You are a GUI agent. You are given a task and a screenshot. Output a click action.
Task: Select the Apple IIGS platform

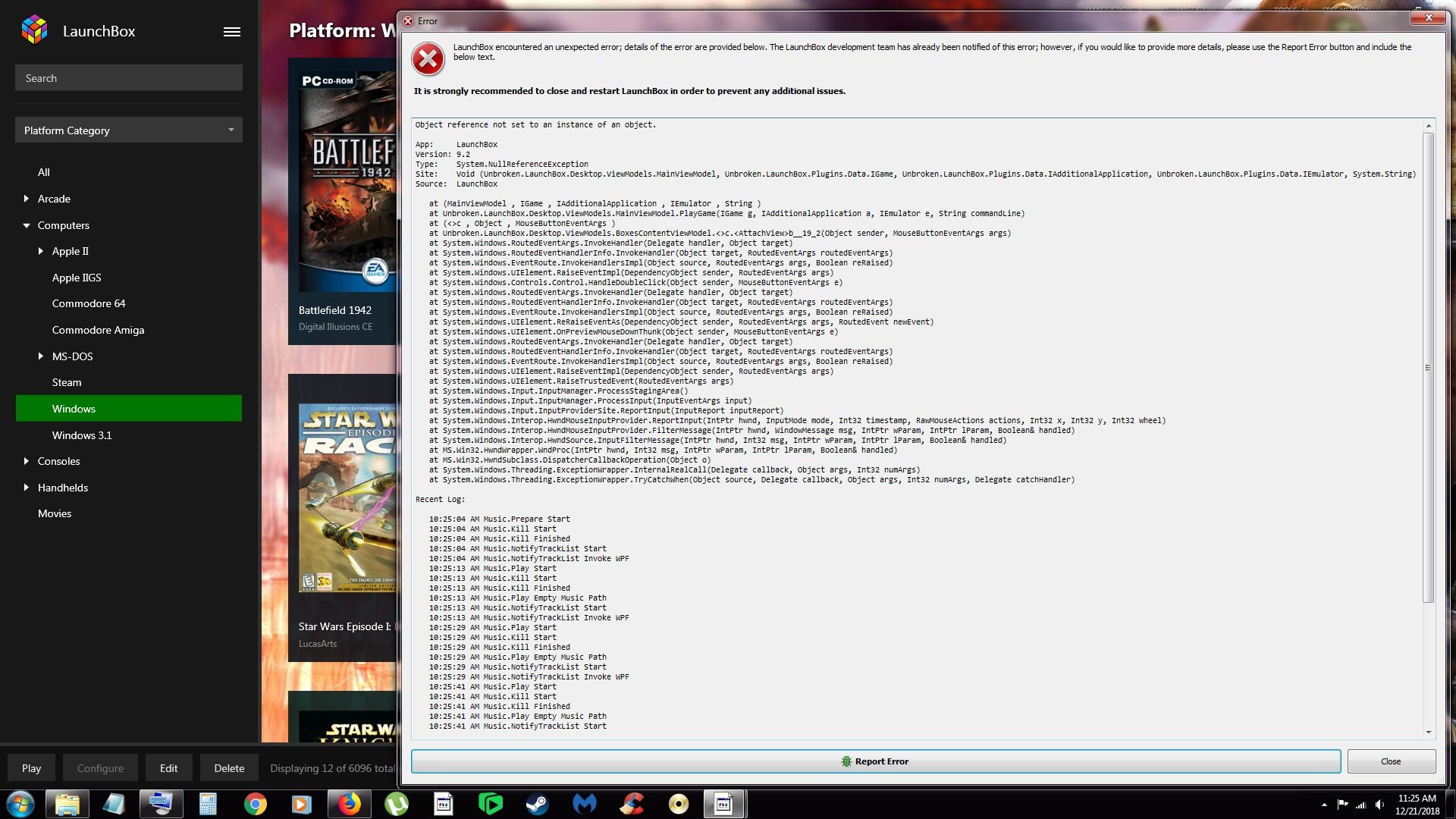77,278
